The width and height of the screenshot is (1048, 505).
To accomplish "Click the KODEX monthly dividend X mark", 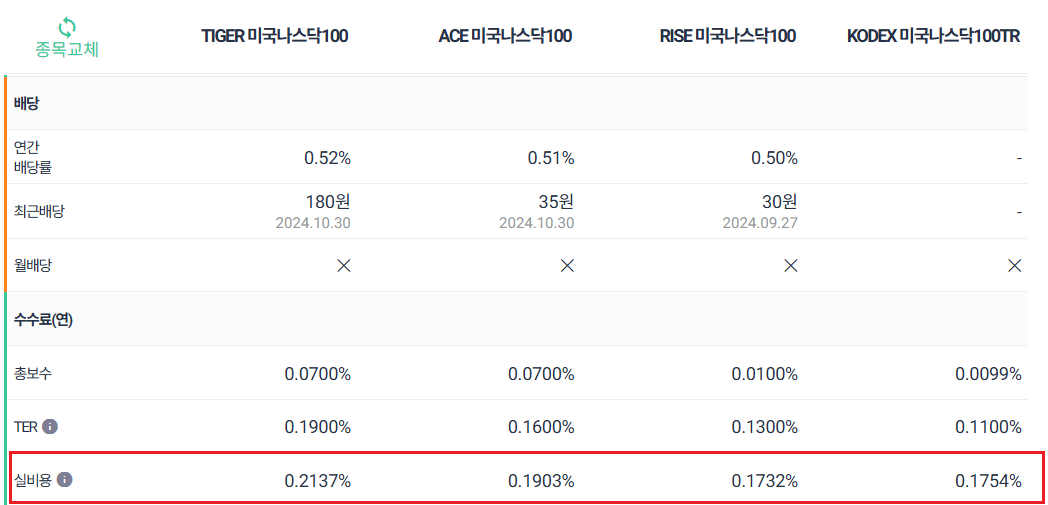I will (1015, 266).
